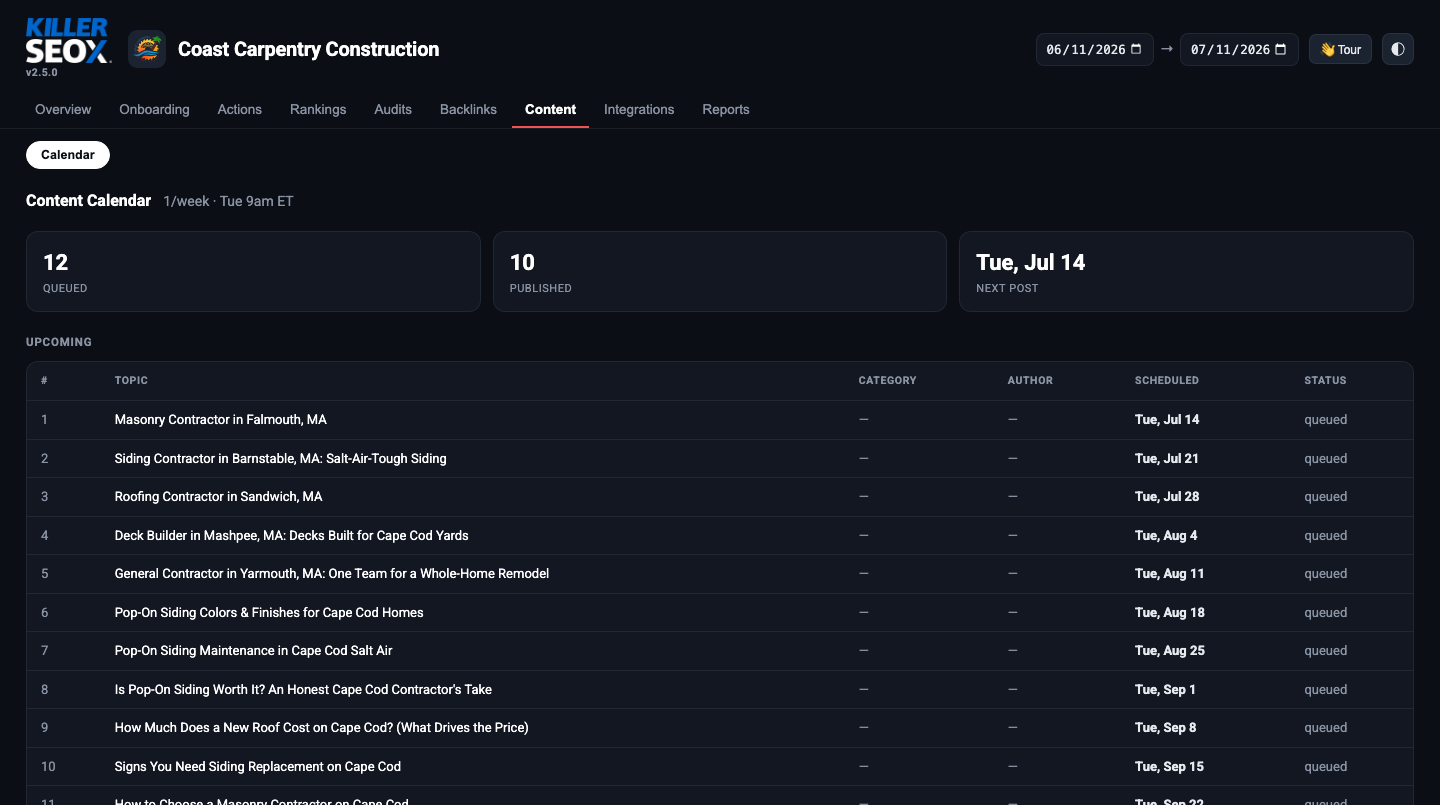The width and height of the screenshot is (1440, 805).
Task: Click scheduled date Tue, Sep 15
Action: 1170,767
